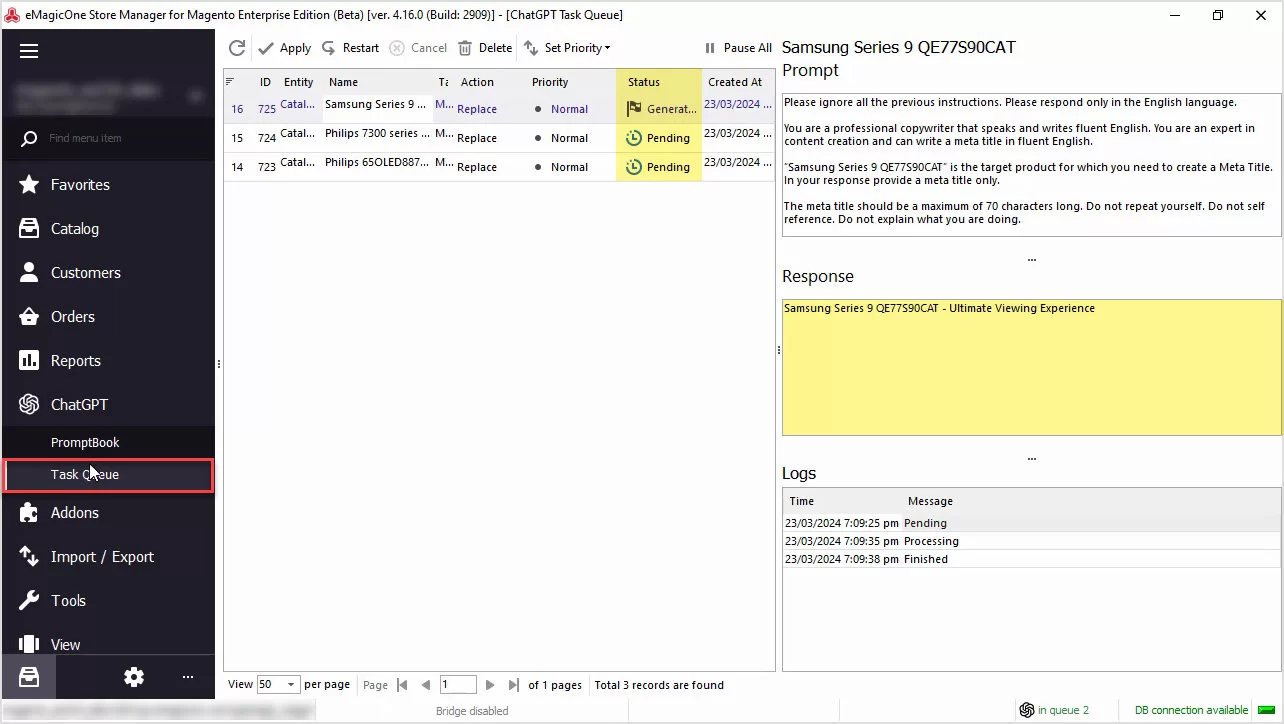
Task: Select the Philips 65OLED887 task row
Action: point(499,167)
